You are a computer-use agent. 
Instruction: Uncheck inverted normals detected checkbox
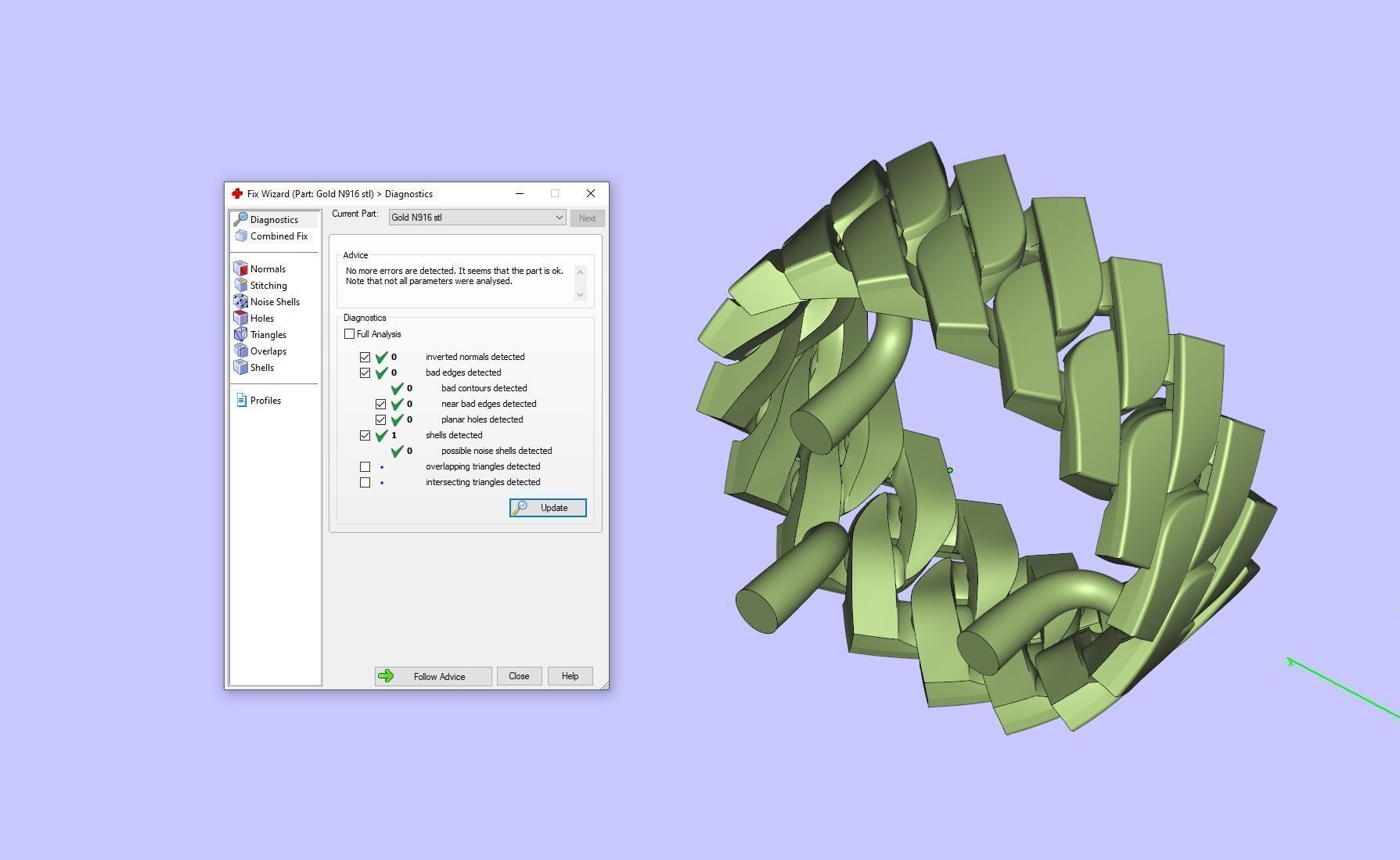tap(365, 357)
